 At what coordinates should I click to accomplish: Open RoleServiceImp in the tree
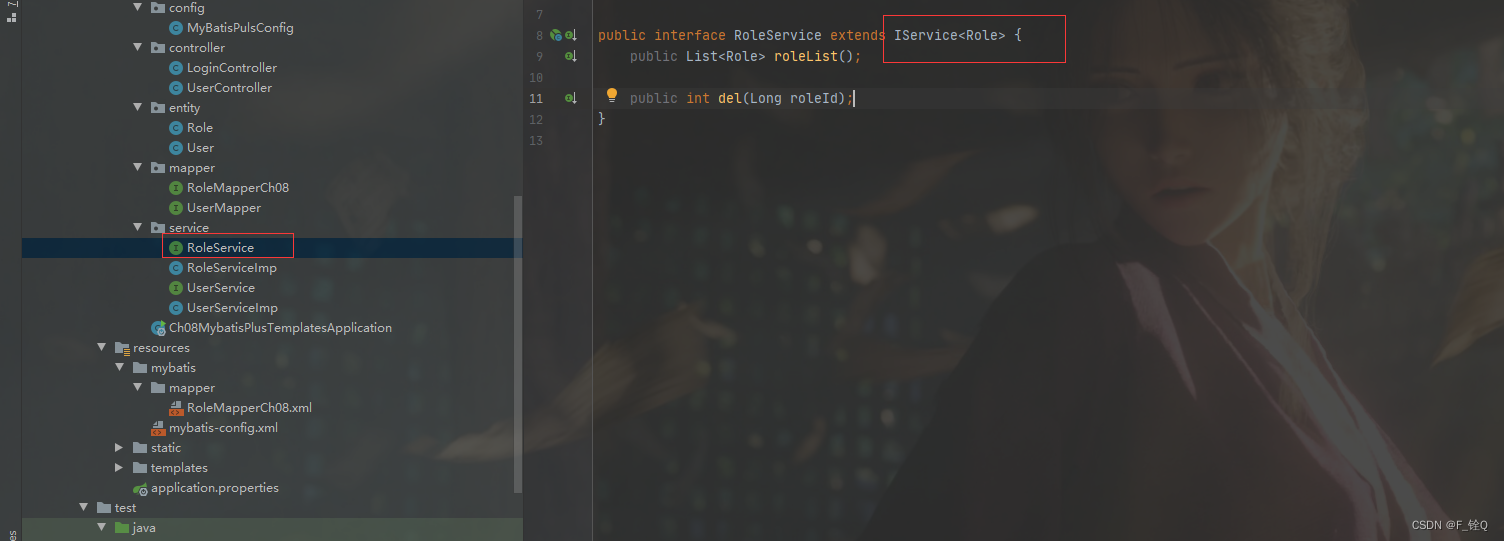(231, 268)
